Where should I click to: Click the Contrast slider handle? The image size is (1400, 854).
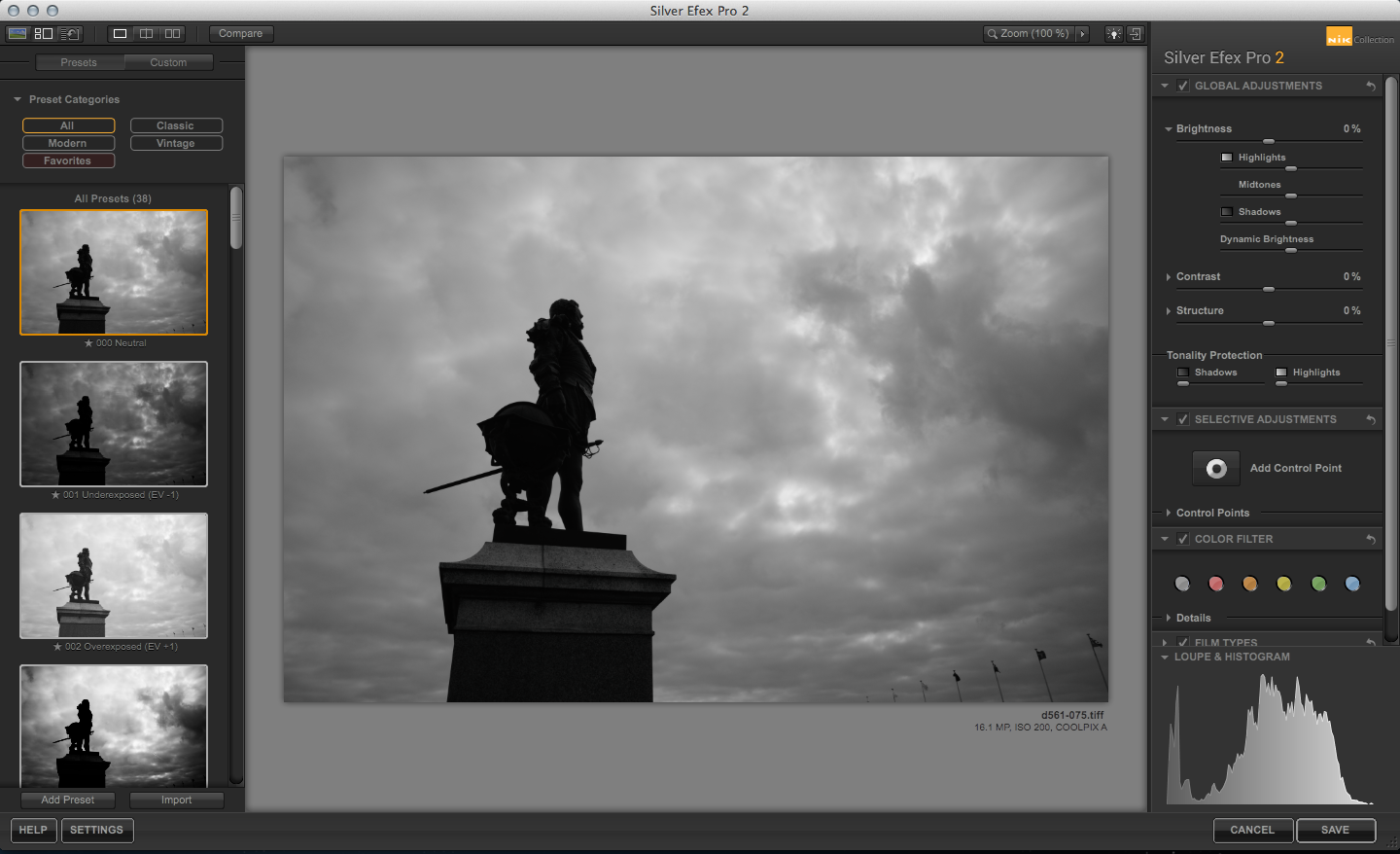click(x=1269, y=289)
